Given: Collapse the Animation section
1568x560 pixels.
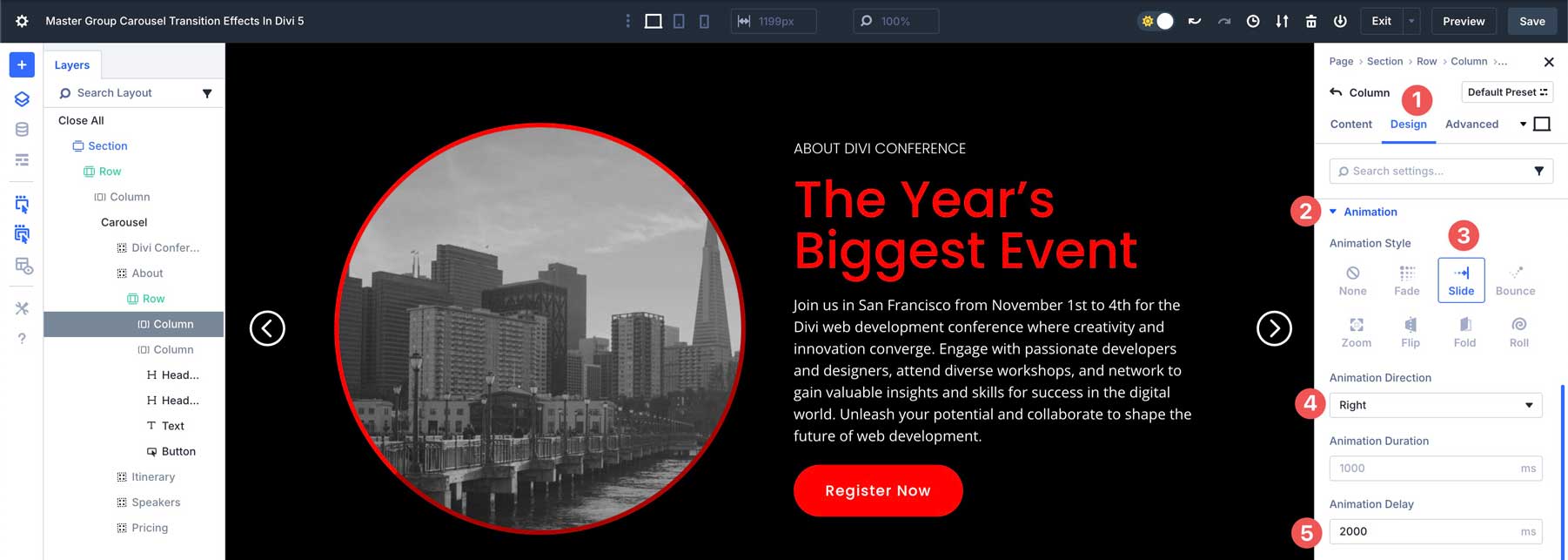Looking at the screenshot, I should pyautogui.click(x=1363, y=212).
